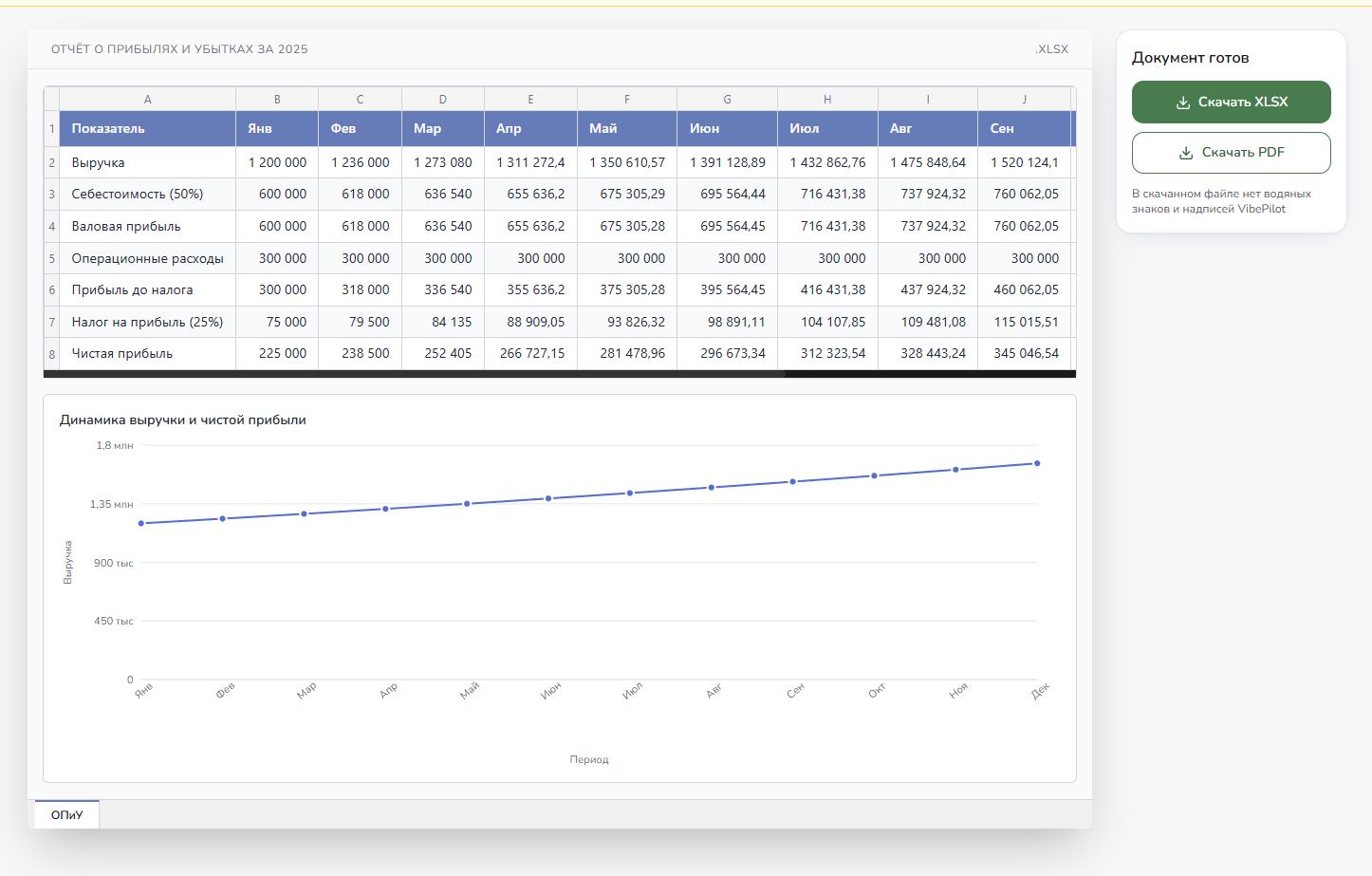The height and width of the screenshot is (876, 1372).
Task: Click the Документ готов heading
Action: pos(1191,58)
